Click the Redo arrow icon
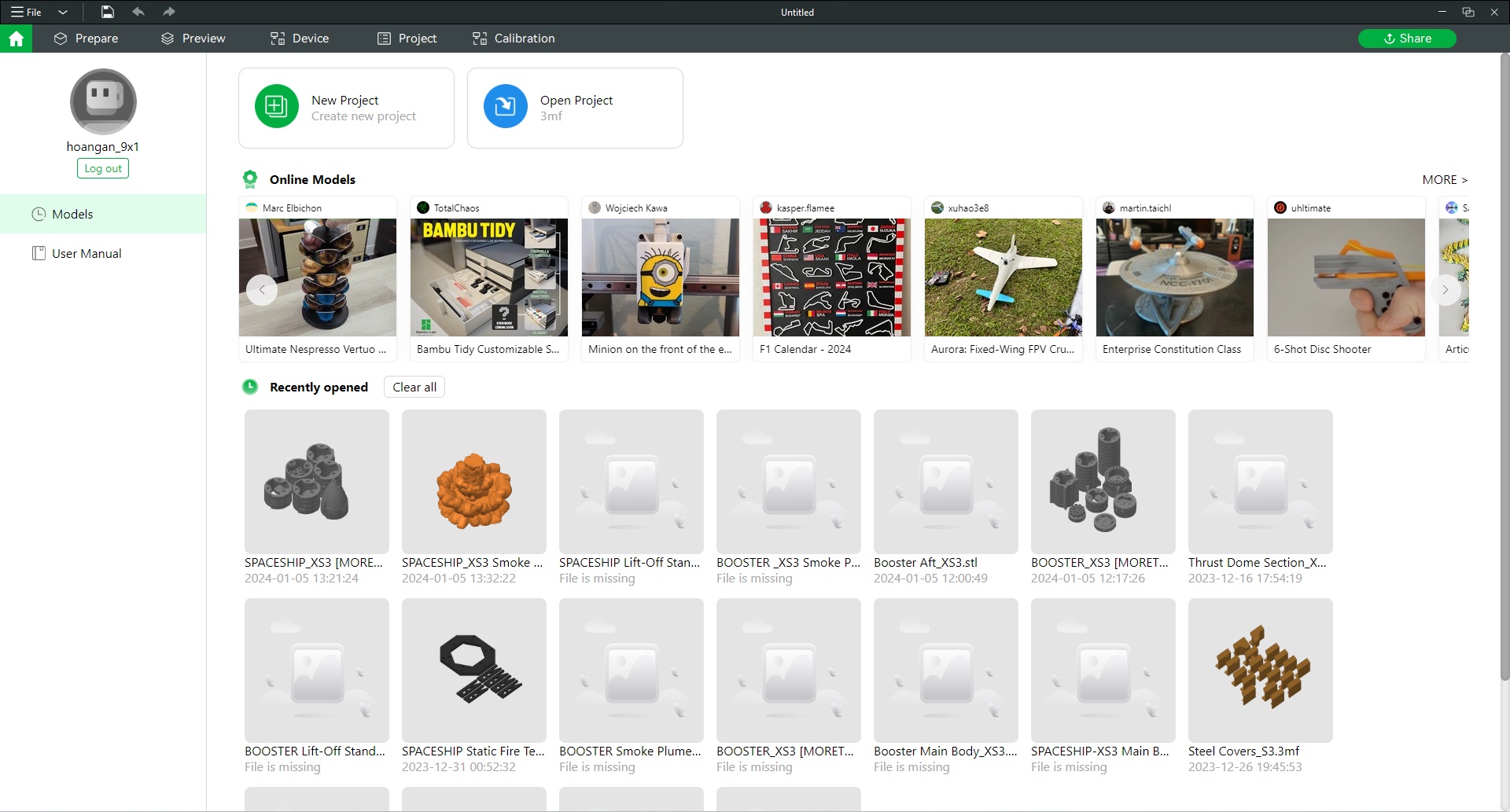Screen dimensions: 1510x812 pyautogui.click(x=168, y=12)
